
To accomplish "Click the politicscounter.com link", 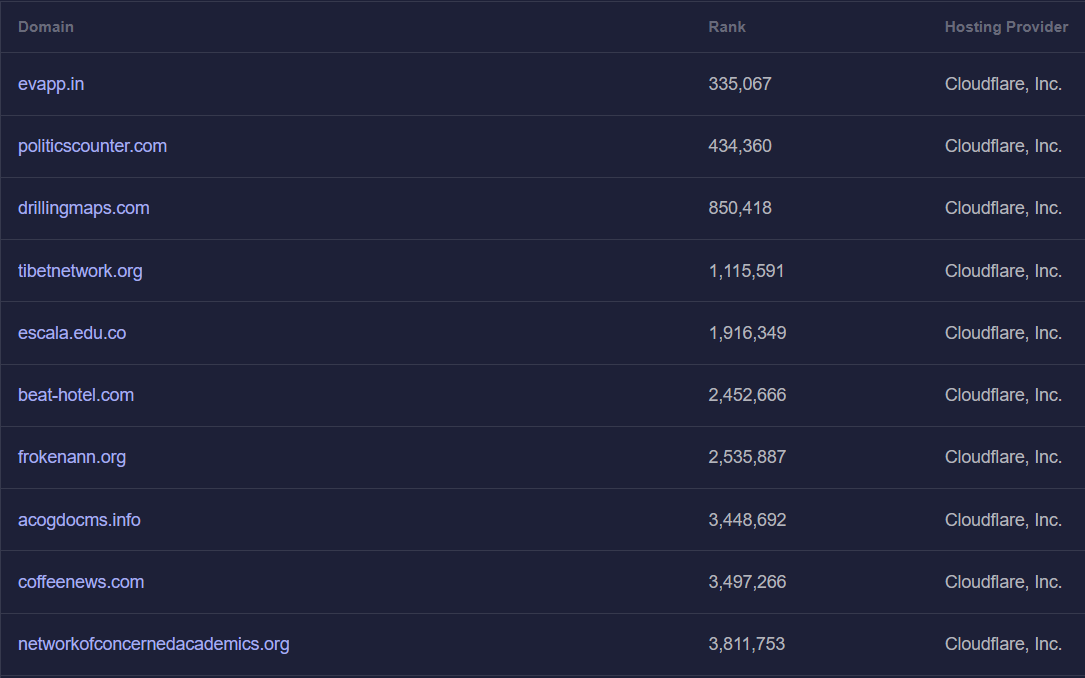I will (x=92, y=146).
